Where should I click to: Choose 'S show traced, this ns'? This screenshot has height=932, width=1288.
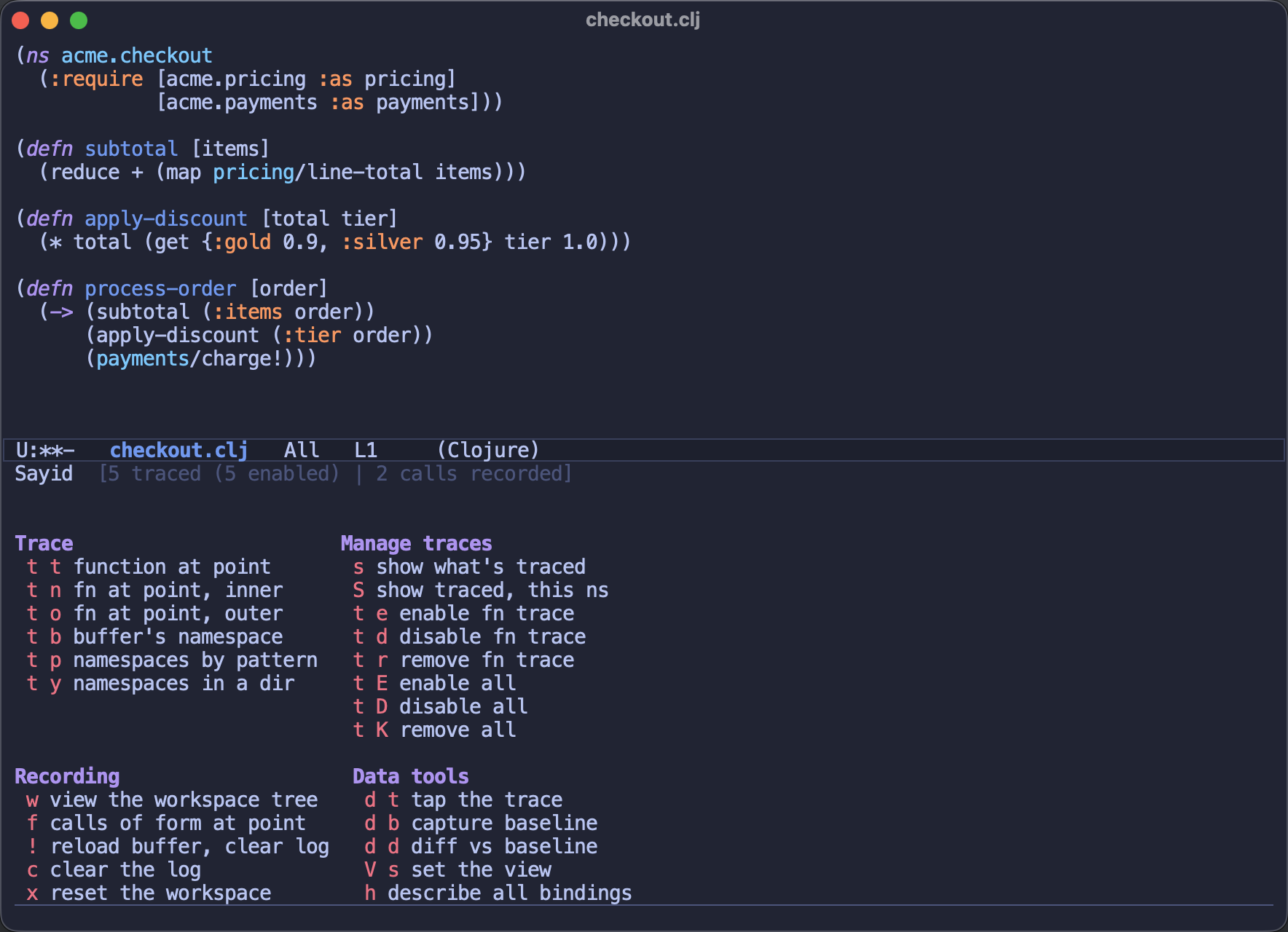(481, 590)
